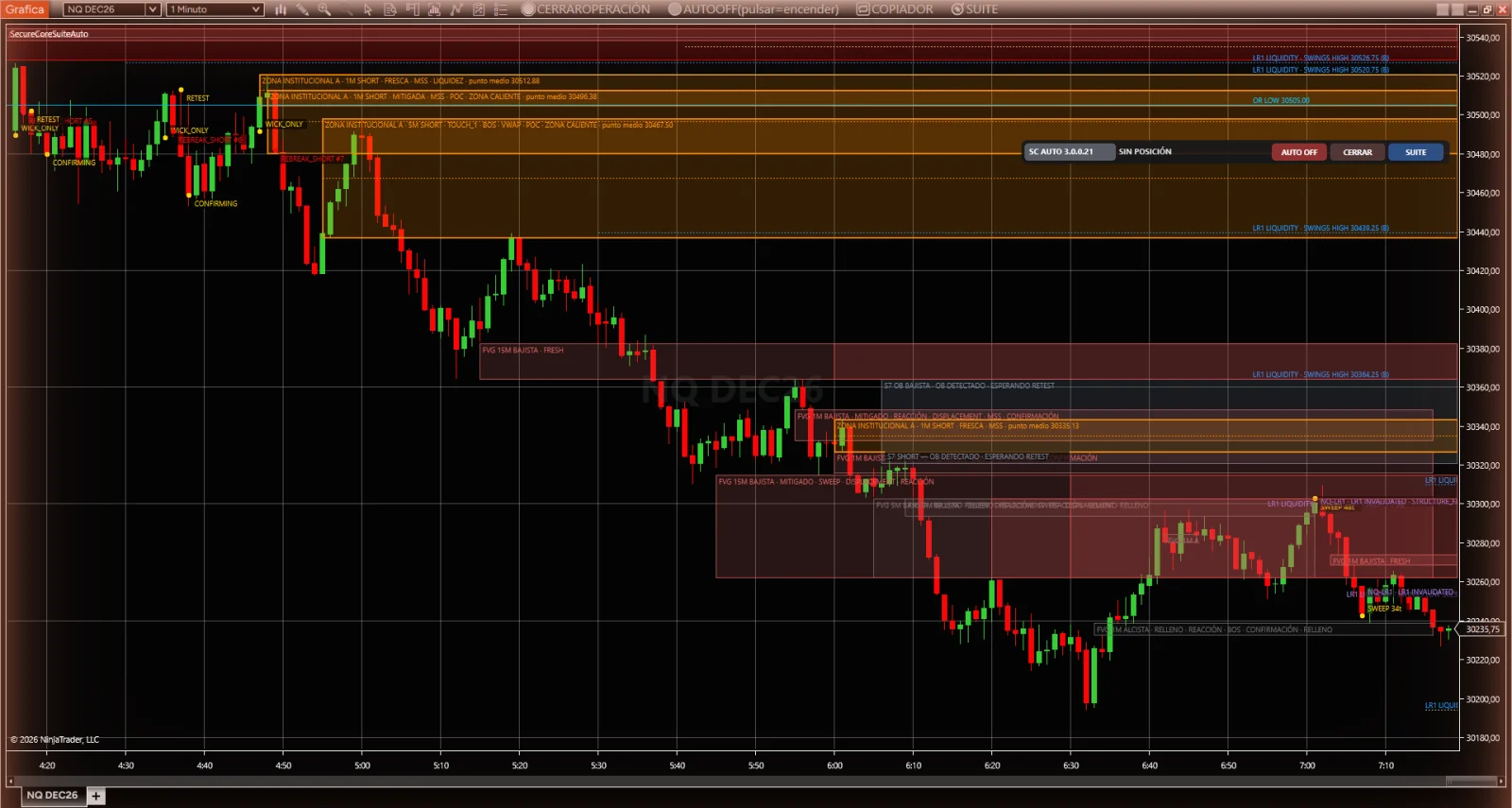1512x808 pixels.
Task: Open the Chart Trader icon
Action: pyautogui.click(x=412, y=9)
